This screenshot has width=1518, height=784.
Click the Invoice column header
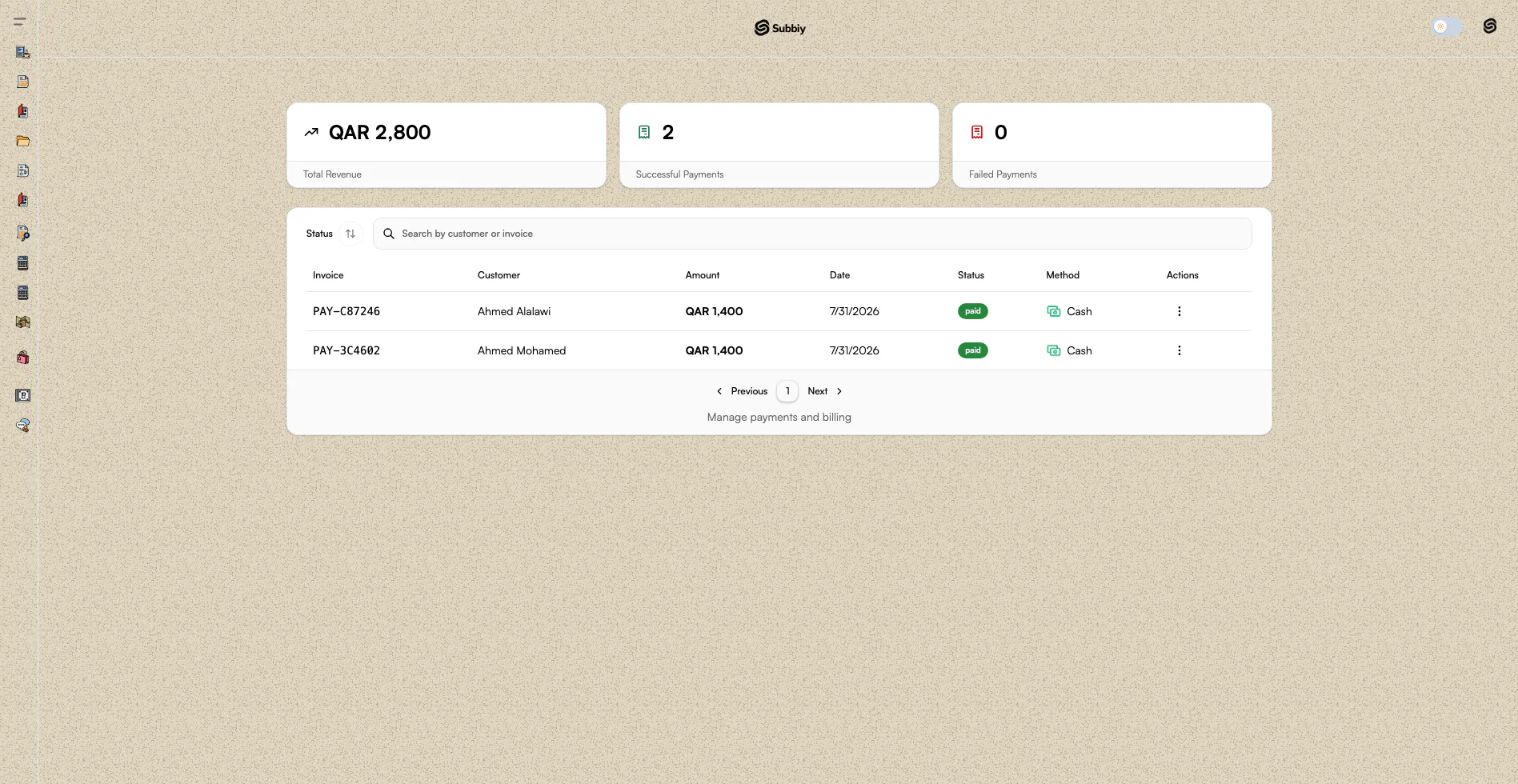(328, 275)
